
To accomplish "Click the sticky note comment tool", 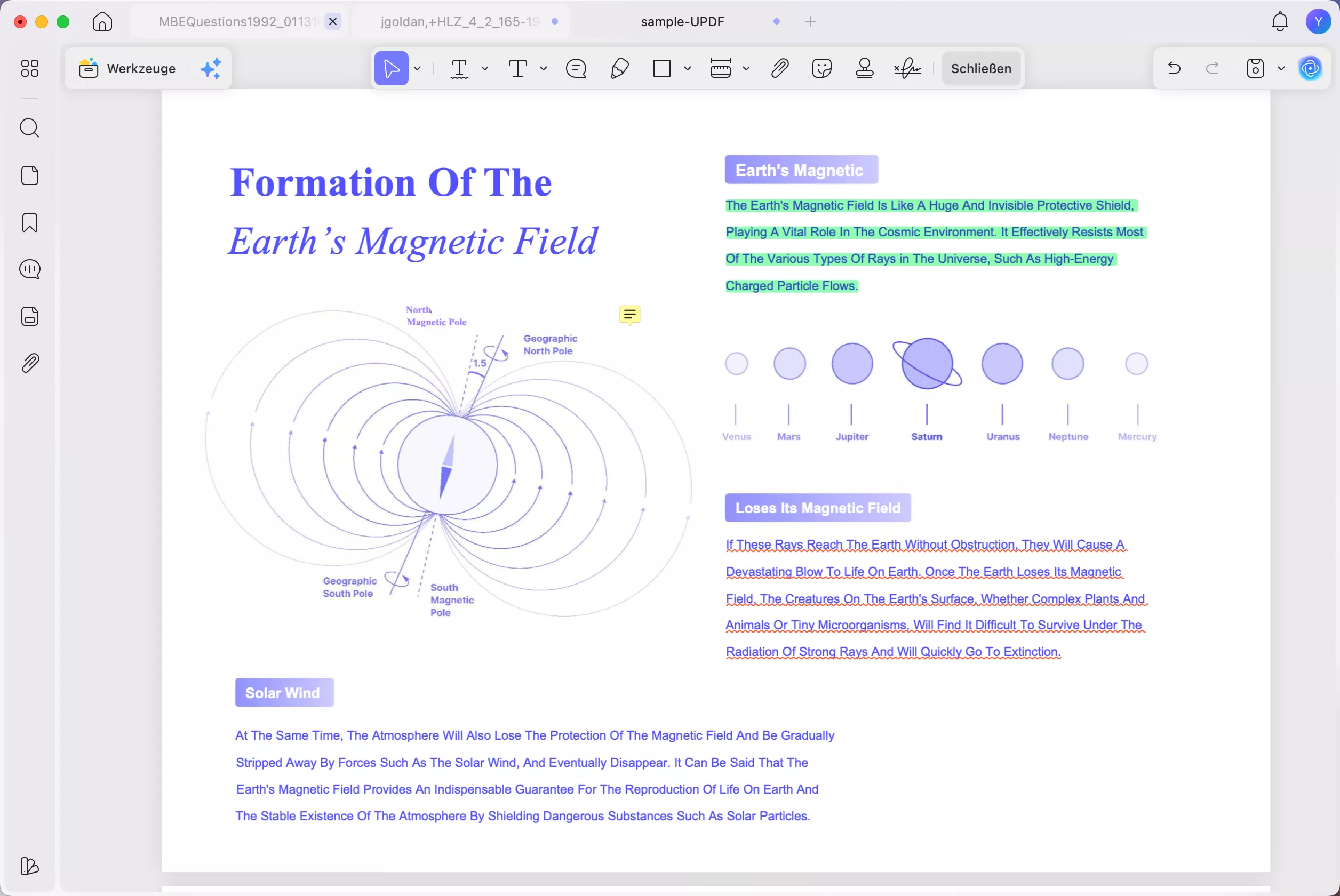I will pyautogui.click(x=576, y=69).
